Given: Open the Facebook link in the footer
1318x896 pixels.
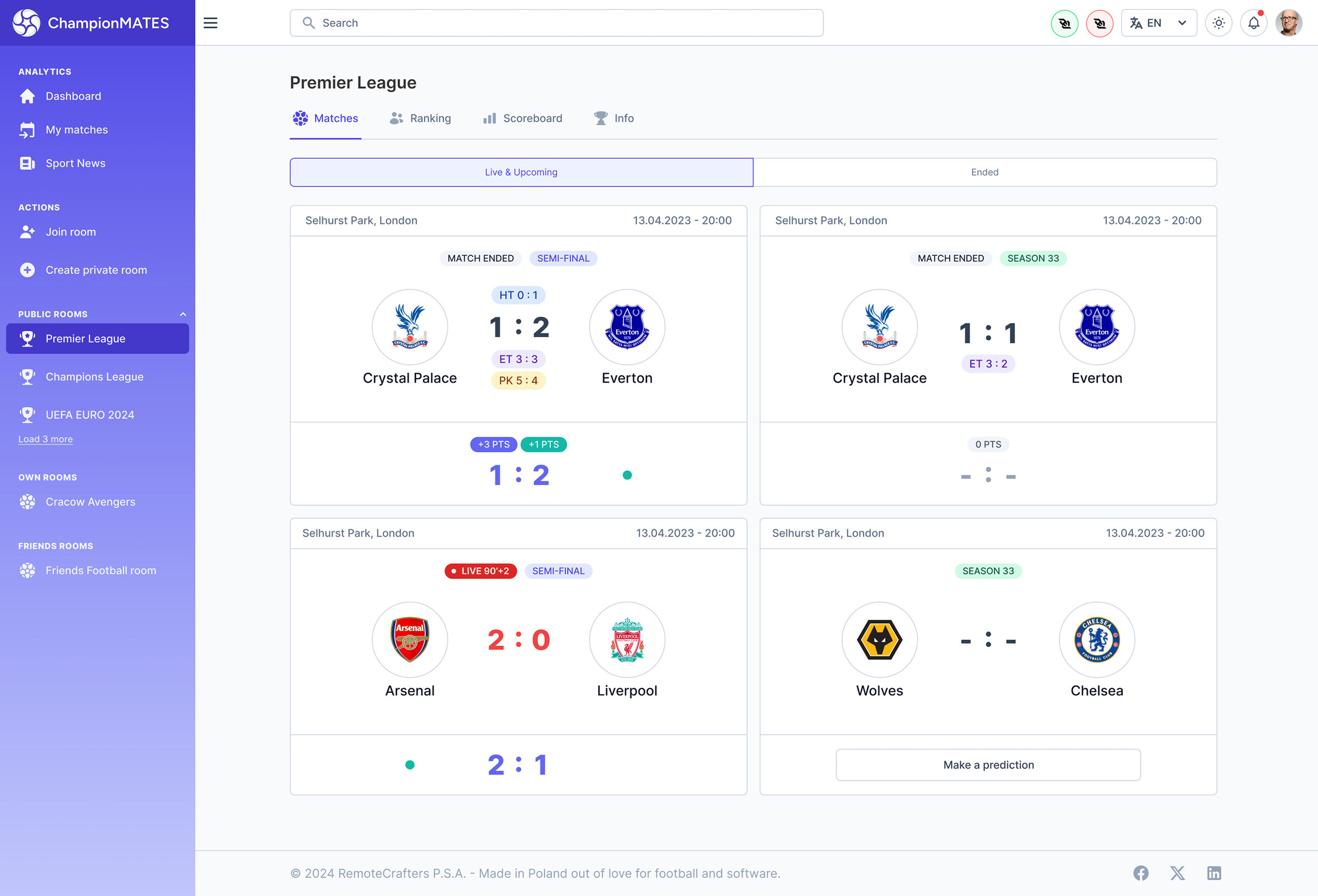Looking at the screenshot, I should coord(1141,873).
